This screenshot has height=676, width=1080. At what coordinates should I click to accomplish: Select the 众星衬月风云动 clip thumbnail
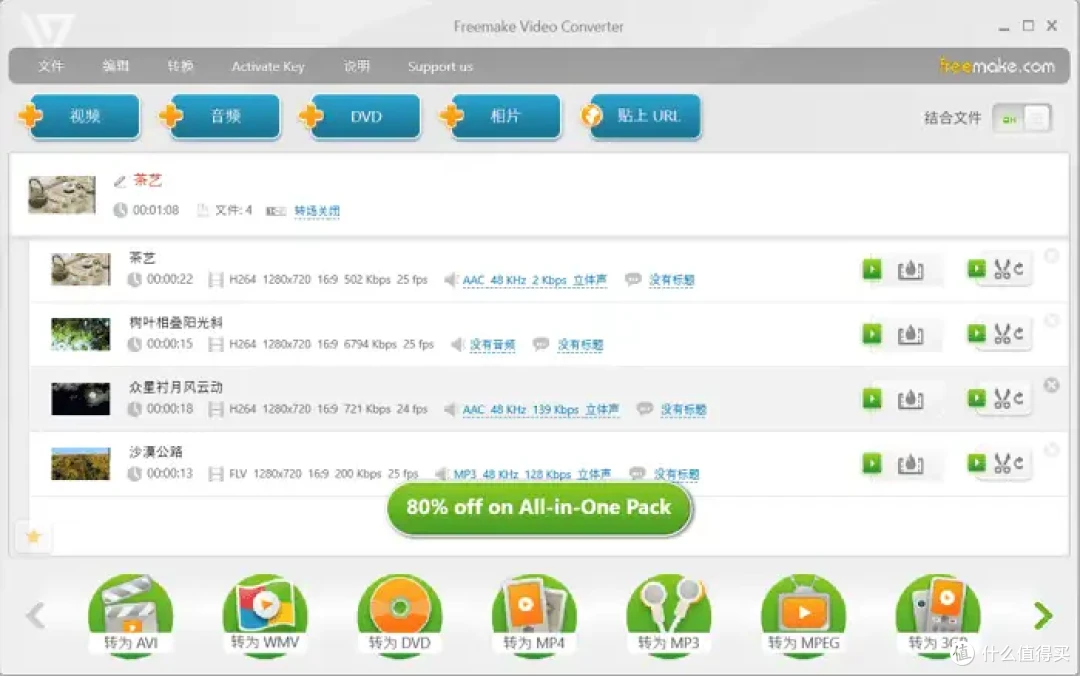click(x=81, y=399)
